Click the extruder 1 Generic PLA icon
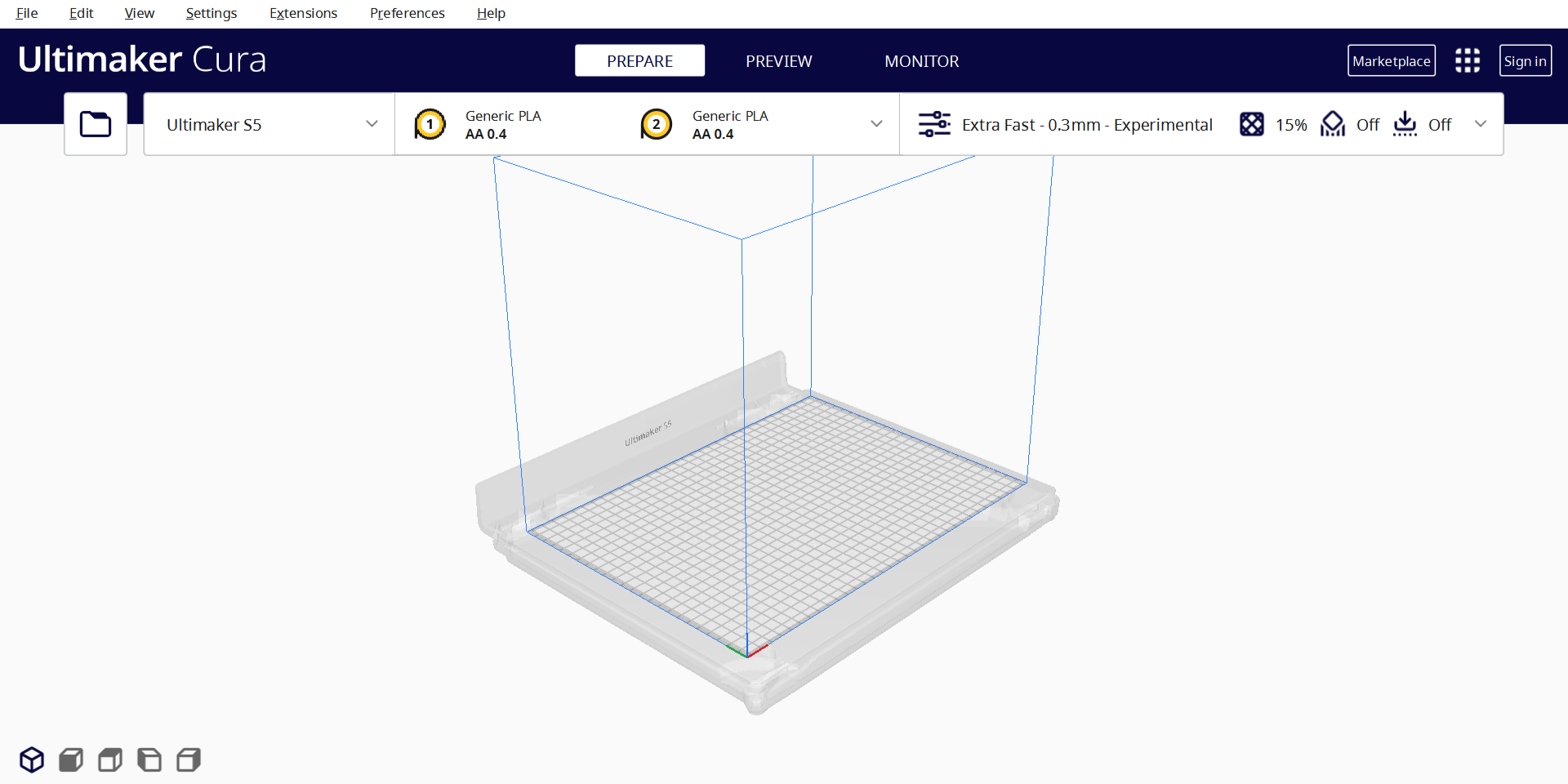The image size is (1568, 784). pos(430,124)
